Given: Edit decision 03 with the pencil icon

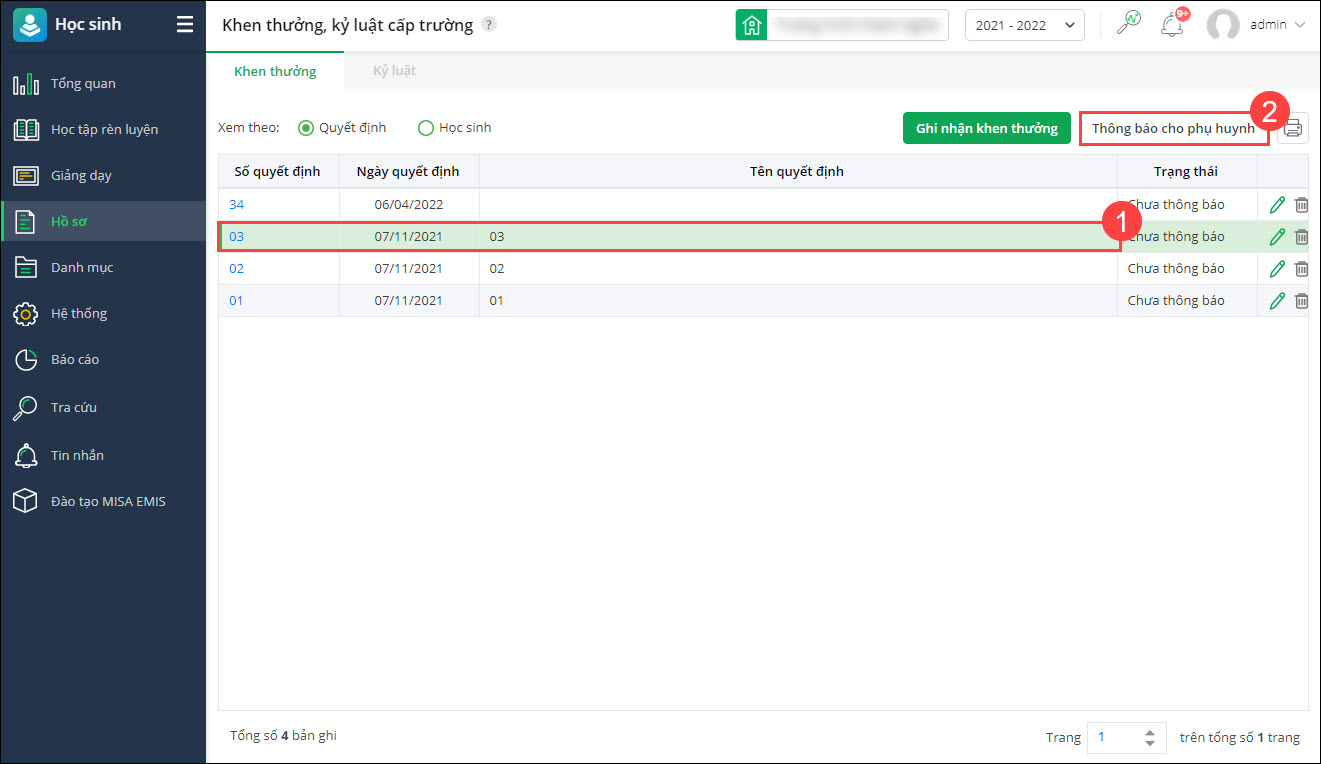Looking at the screenshot, I should tap(1277, 237).
